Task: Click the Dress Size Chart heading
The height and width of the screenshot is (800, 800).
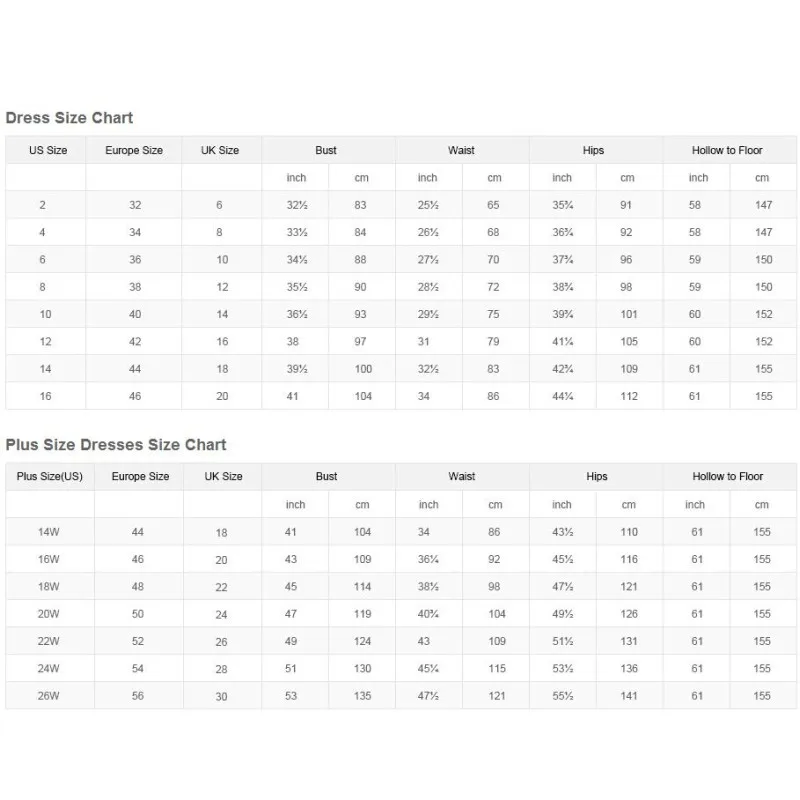Action: click(x=69, y=118)
